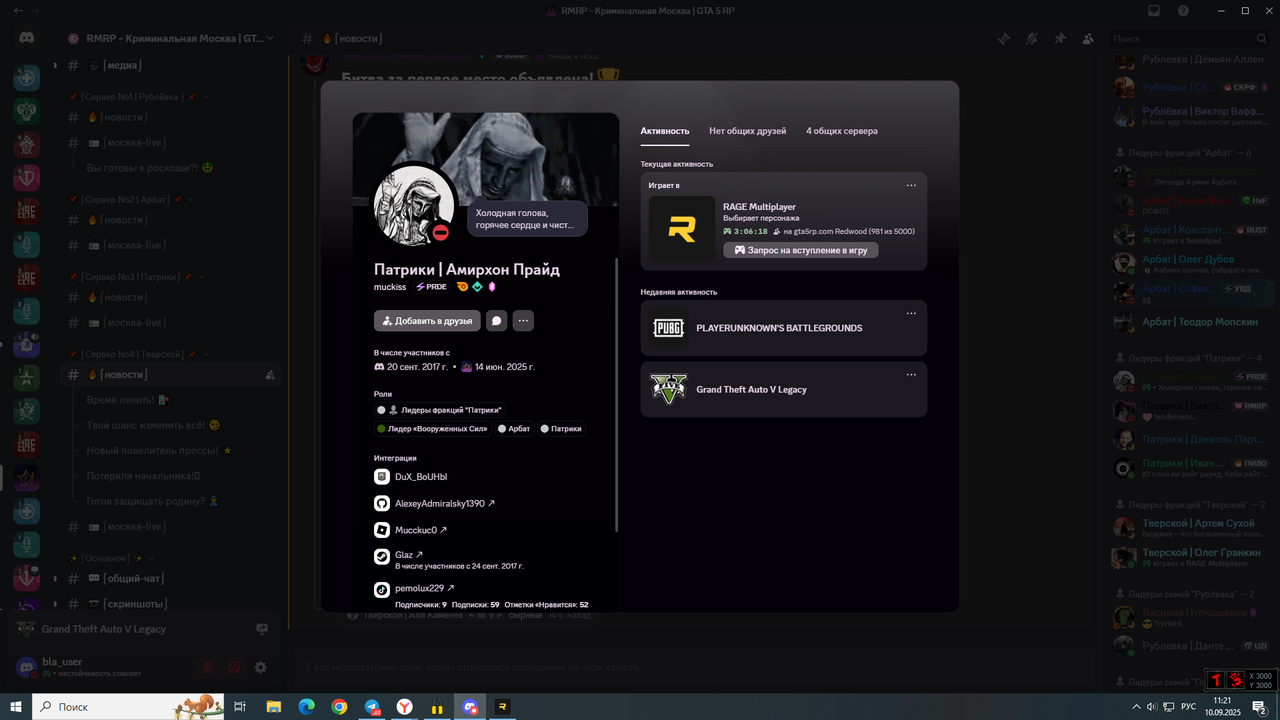
Task: Click the Roblox icon beside Mucckuc0
Action: (382, 530)
